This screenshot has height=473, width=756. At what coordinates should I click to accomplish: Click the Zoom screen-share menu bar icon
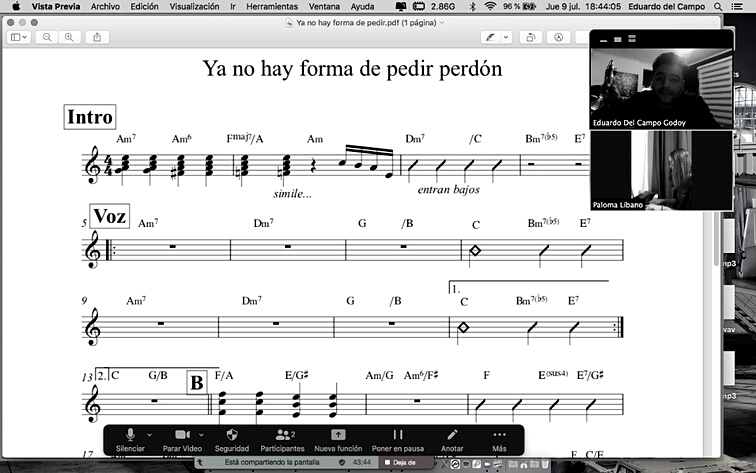coord(401,6)
